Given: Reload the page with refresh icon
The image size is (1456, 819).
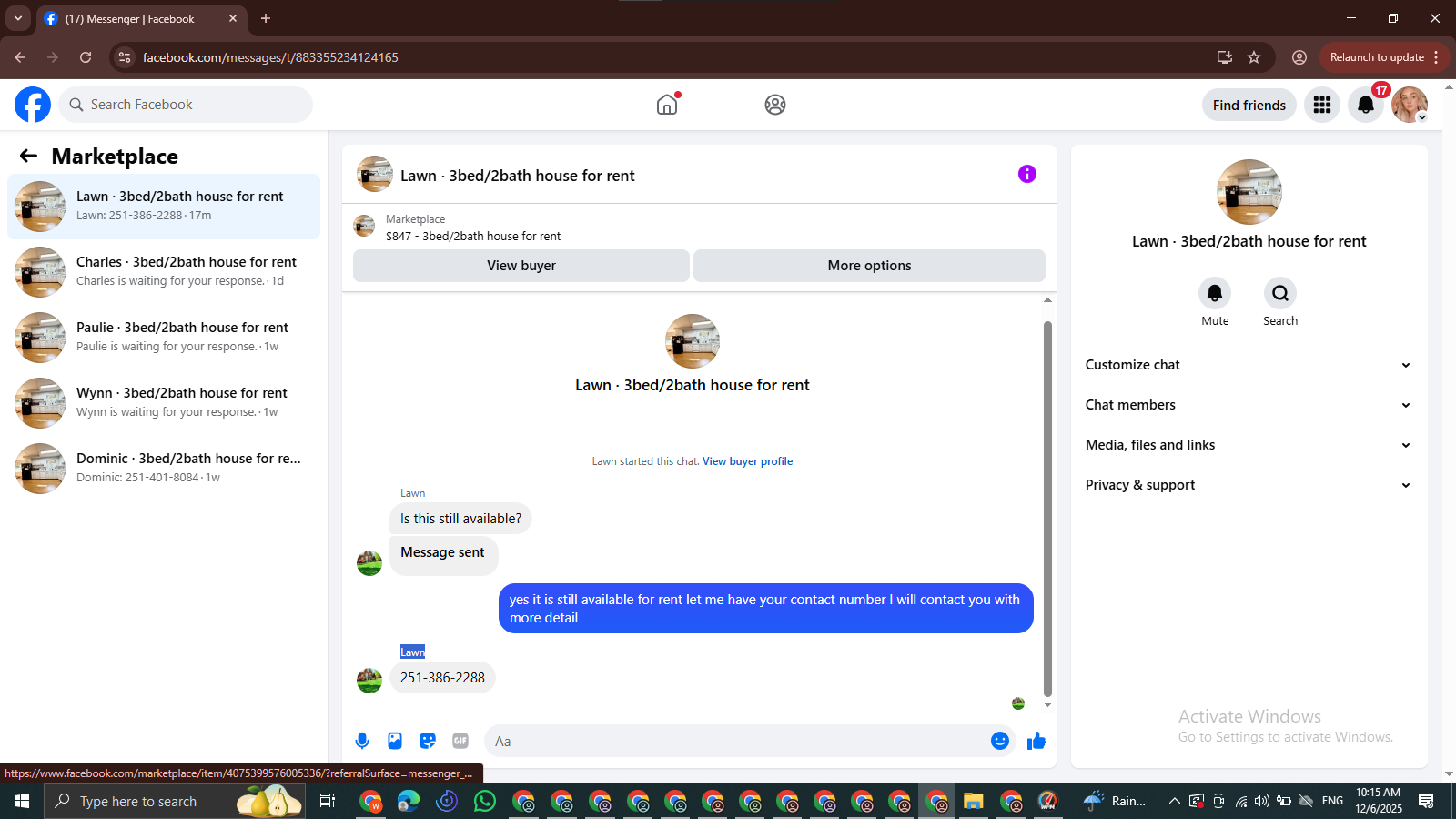Looking at the screenshot, I should pyautogui.click(x=86, y=57).
